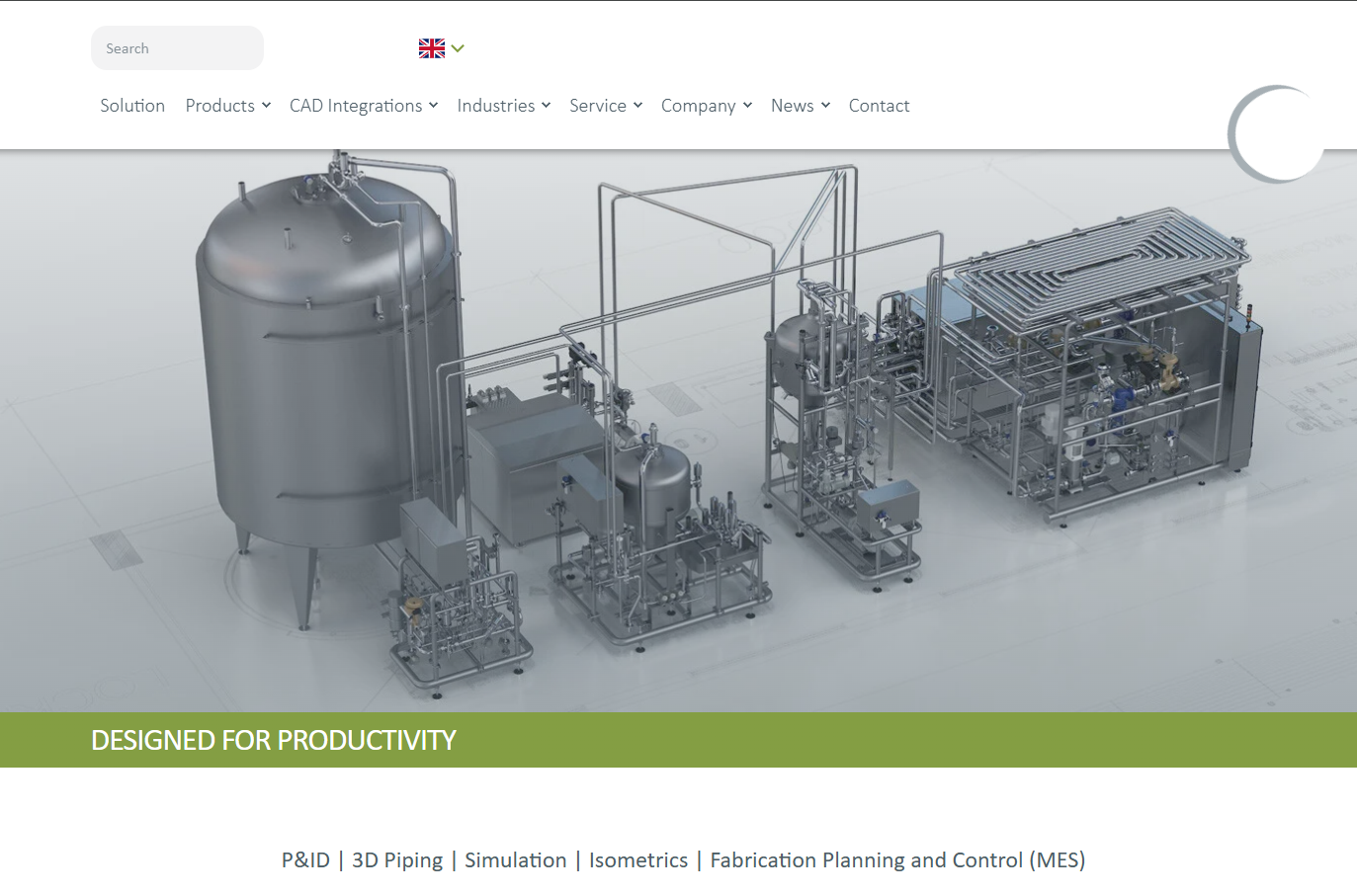This screenshot has width=1357, height=896.
Task: Open the Products menu
Action: (x=220, y=106)
